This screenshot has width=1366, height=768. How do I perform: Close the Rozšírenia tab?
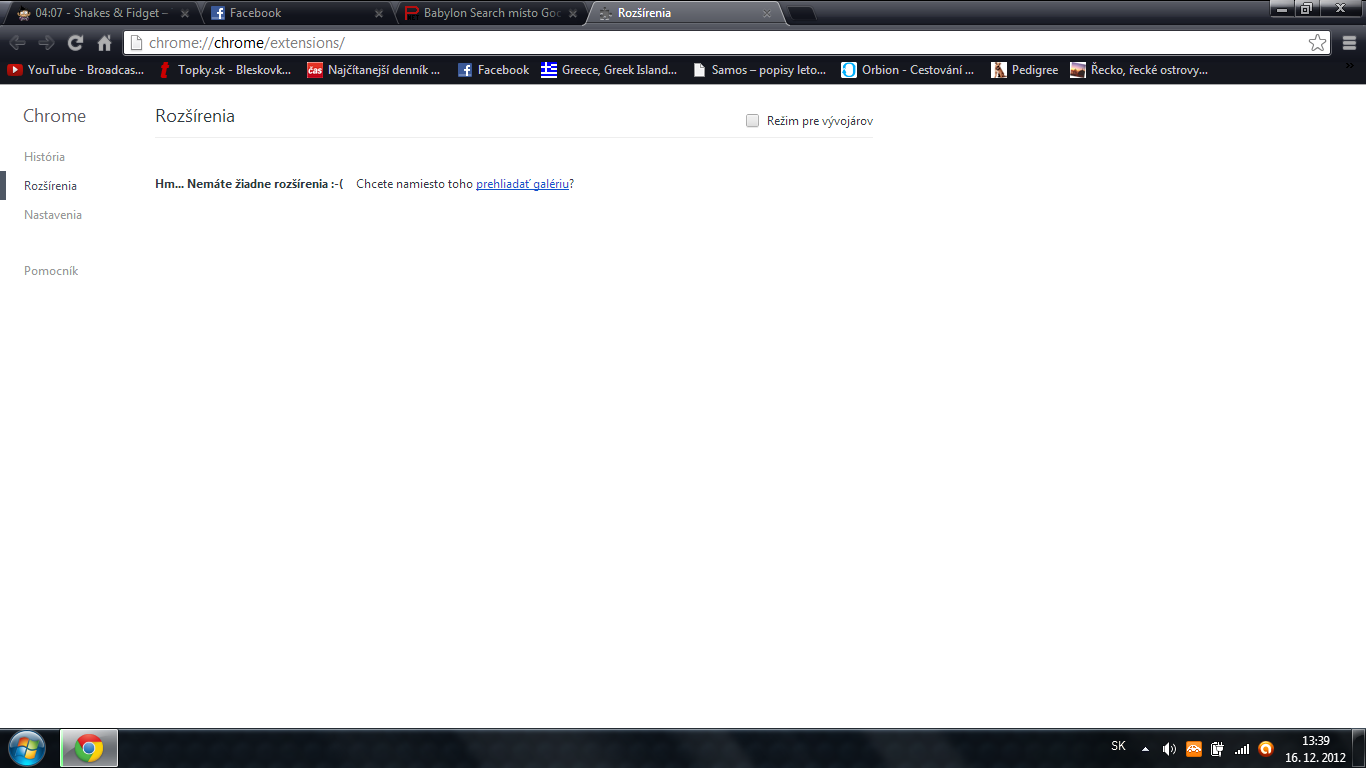tap(767, 14)
